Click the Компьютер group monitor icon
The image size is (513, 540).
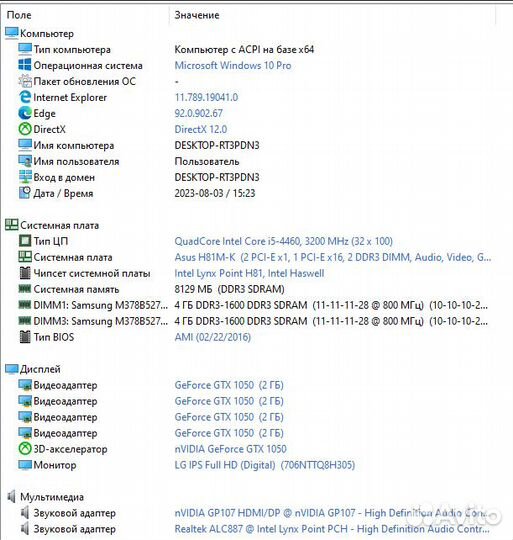(x=12, y=33)
